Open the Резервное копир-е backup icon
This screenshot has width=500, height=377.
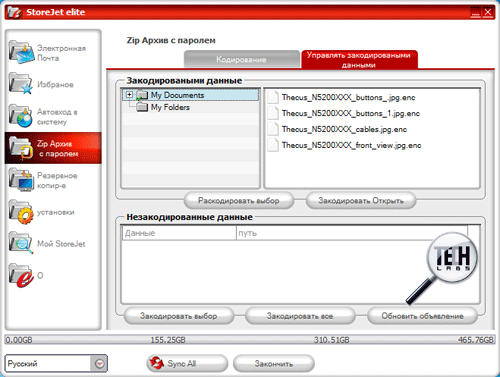tap(21, 179)
